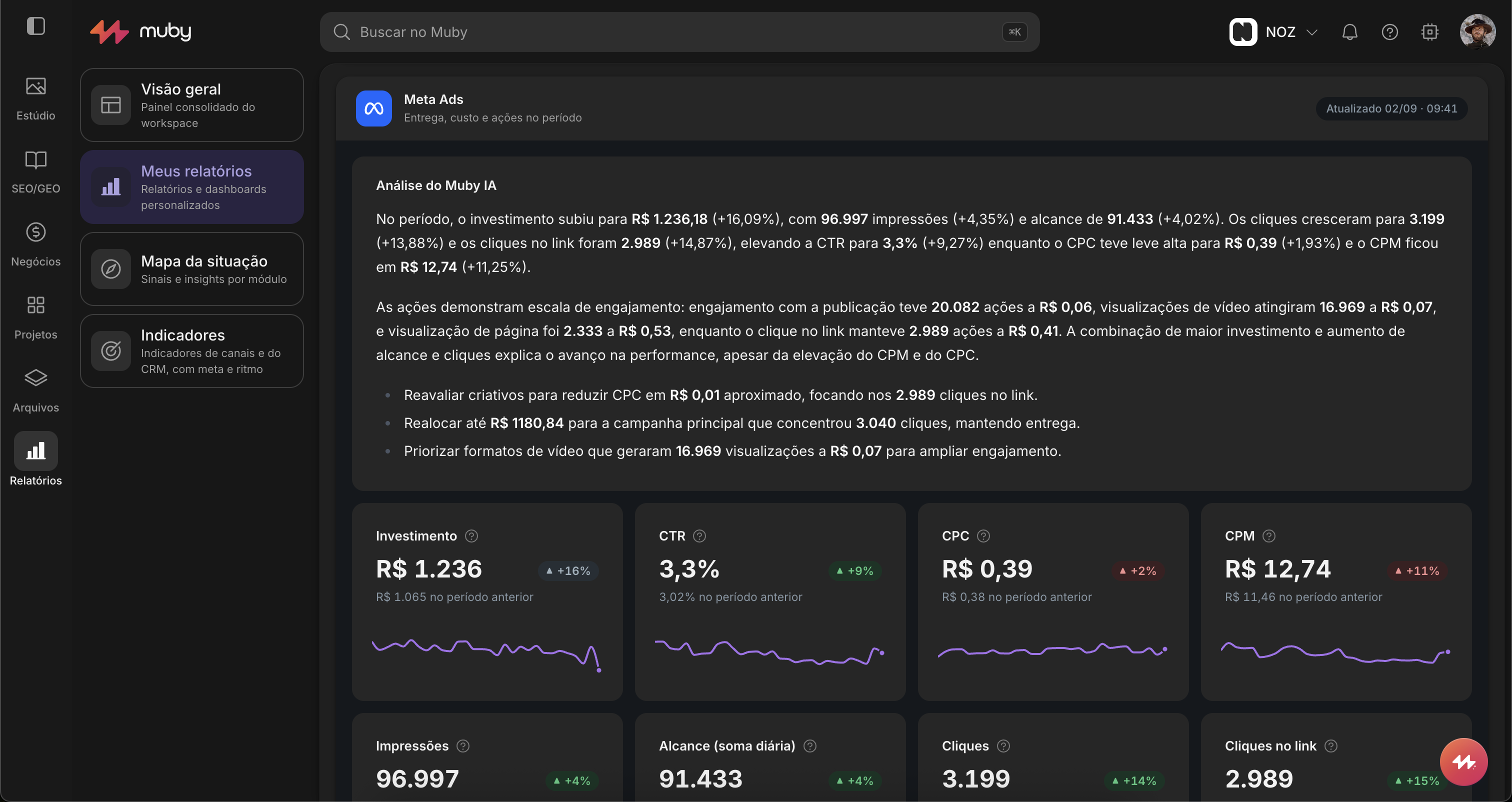Show Impressões help tooltip icon

point(463,746)
